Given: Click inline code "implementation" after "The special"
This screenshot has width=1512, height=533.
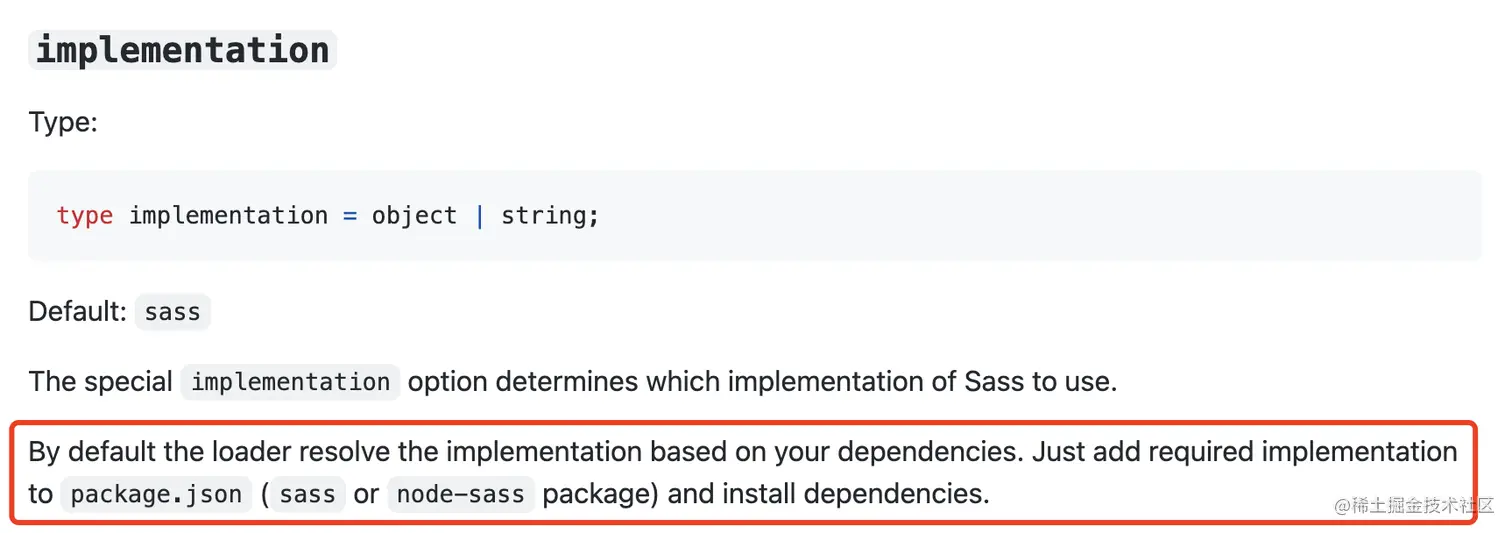Looking at the screenshot, I should pos(290,382).
